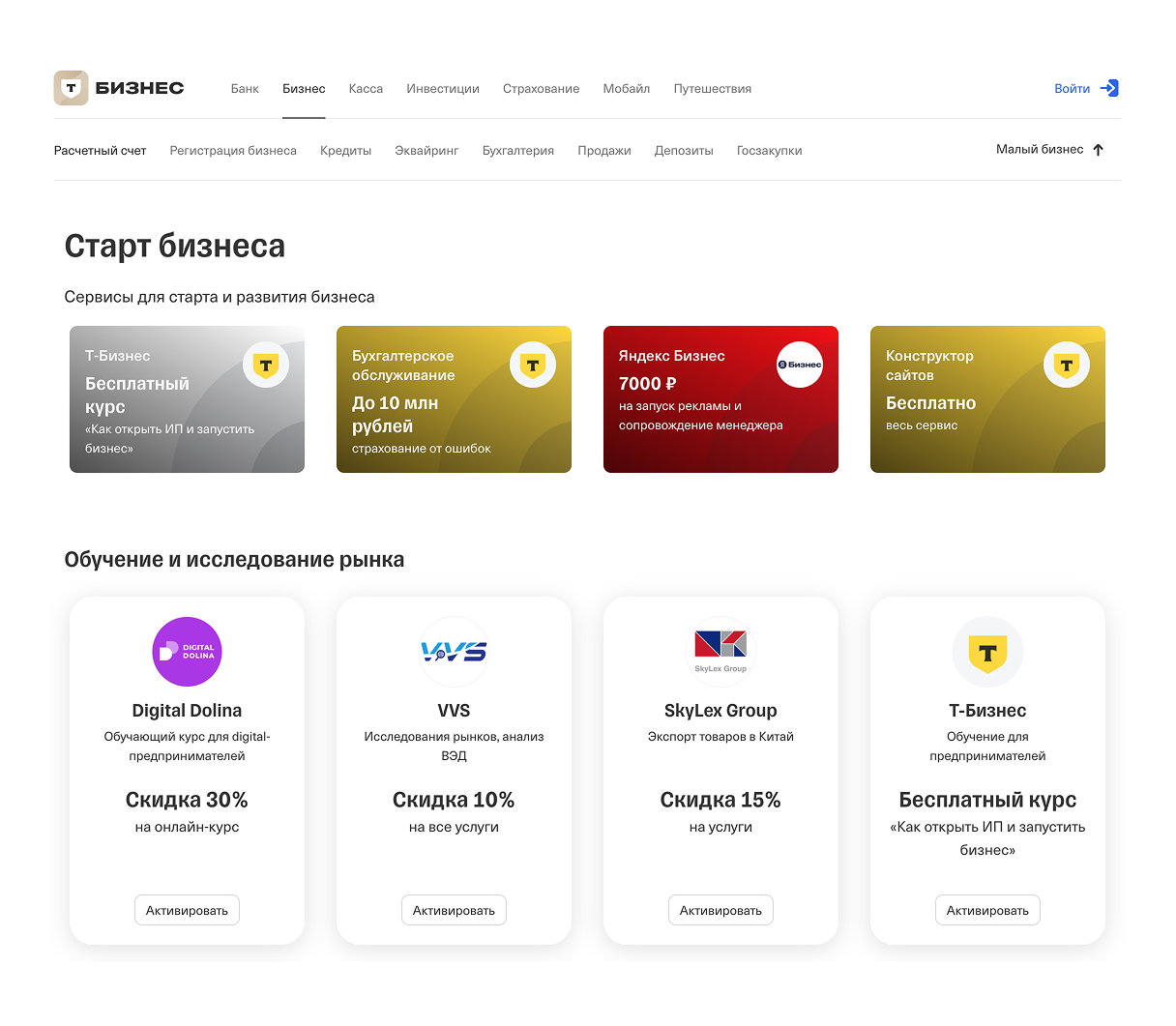Select the Бухгалтерия submenu item

click(x=518, y=151)
